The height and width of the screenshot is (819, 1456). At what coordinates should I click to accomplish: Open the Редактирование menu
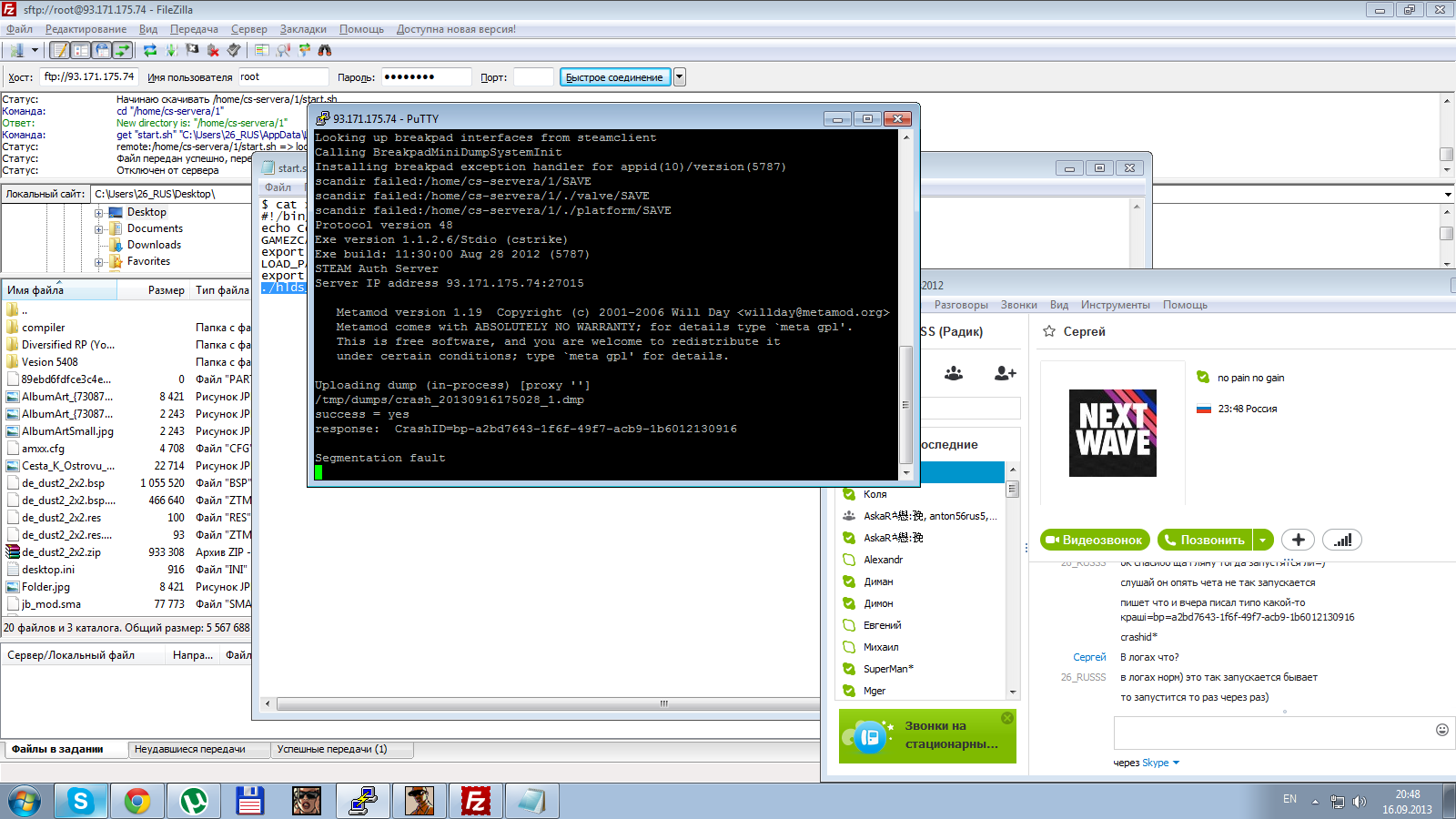[86, 29]
